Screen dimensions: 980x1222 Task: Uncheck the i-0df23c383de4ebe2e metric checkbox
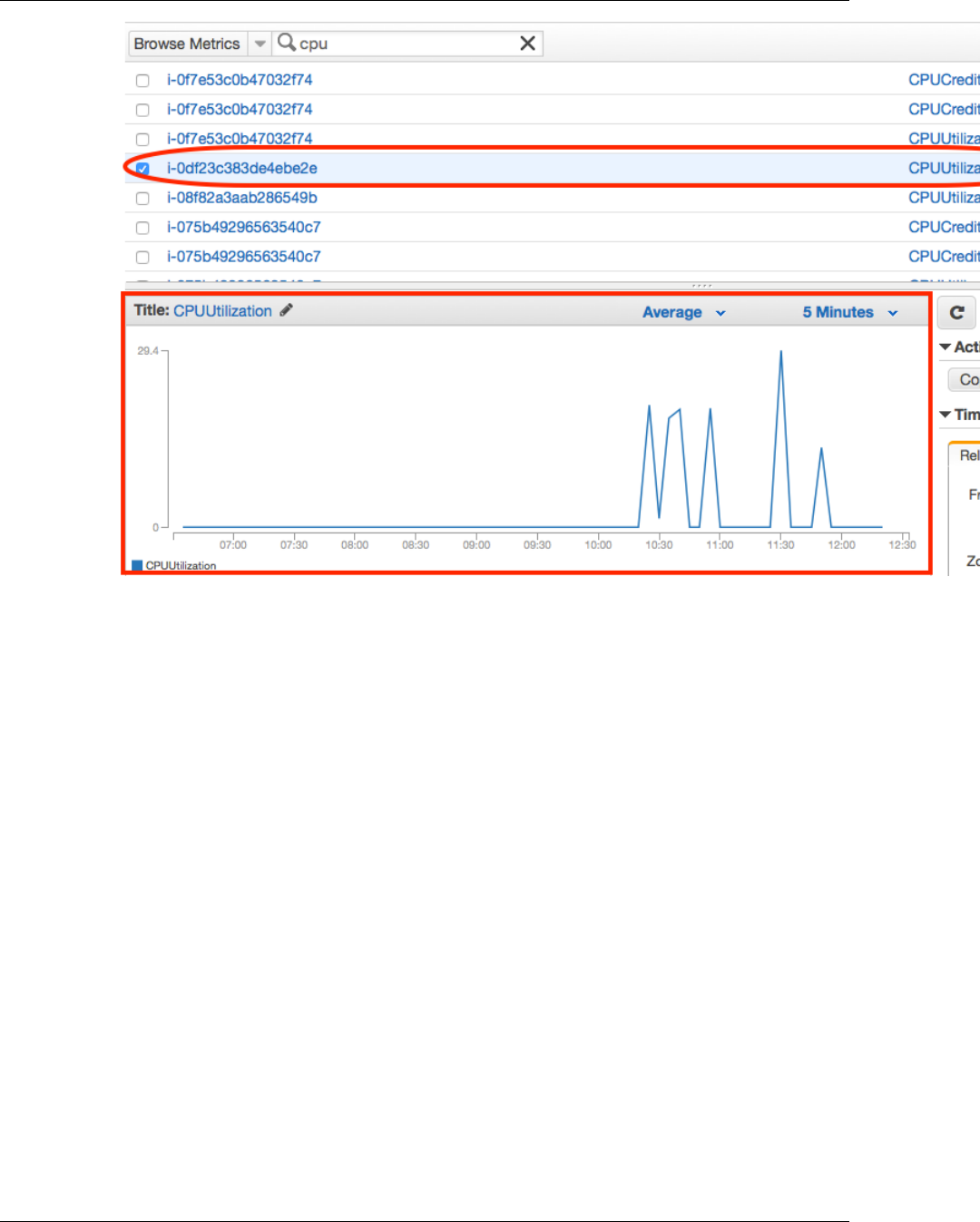pos(142,169)
